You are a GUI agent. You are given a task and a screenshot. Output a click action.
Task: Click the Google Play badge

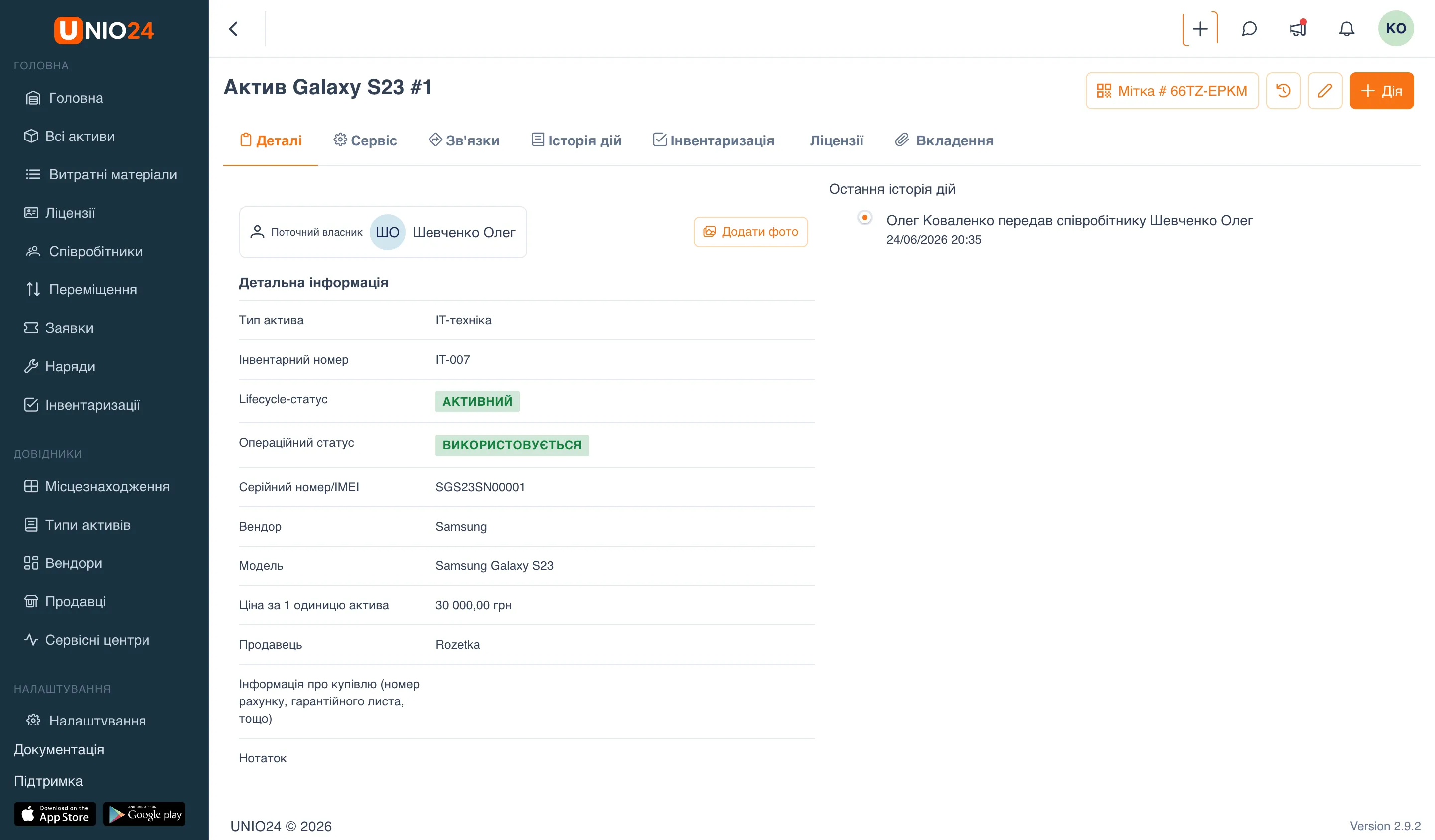pos(144,814)
